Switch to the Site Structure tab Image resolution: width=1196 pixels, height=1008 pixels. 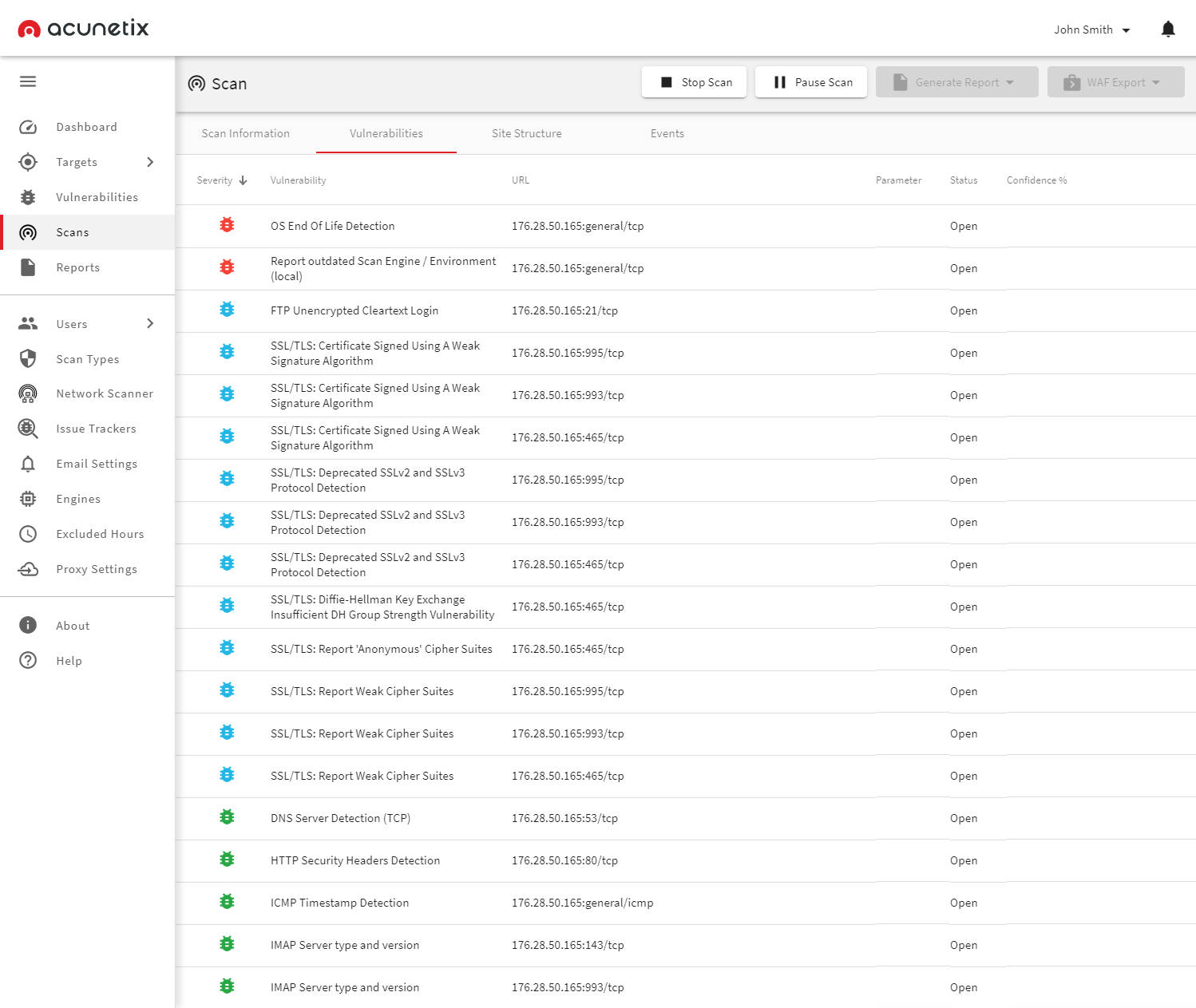(x=526, y=133)
